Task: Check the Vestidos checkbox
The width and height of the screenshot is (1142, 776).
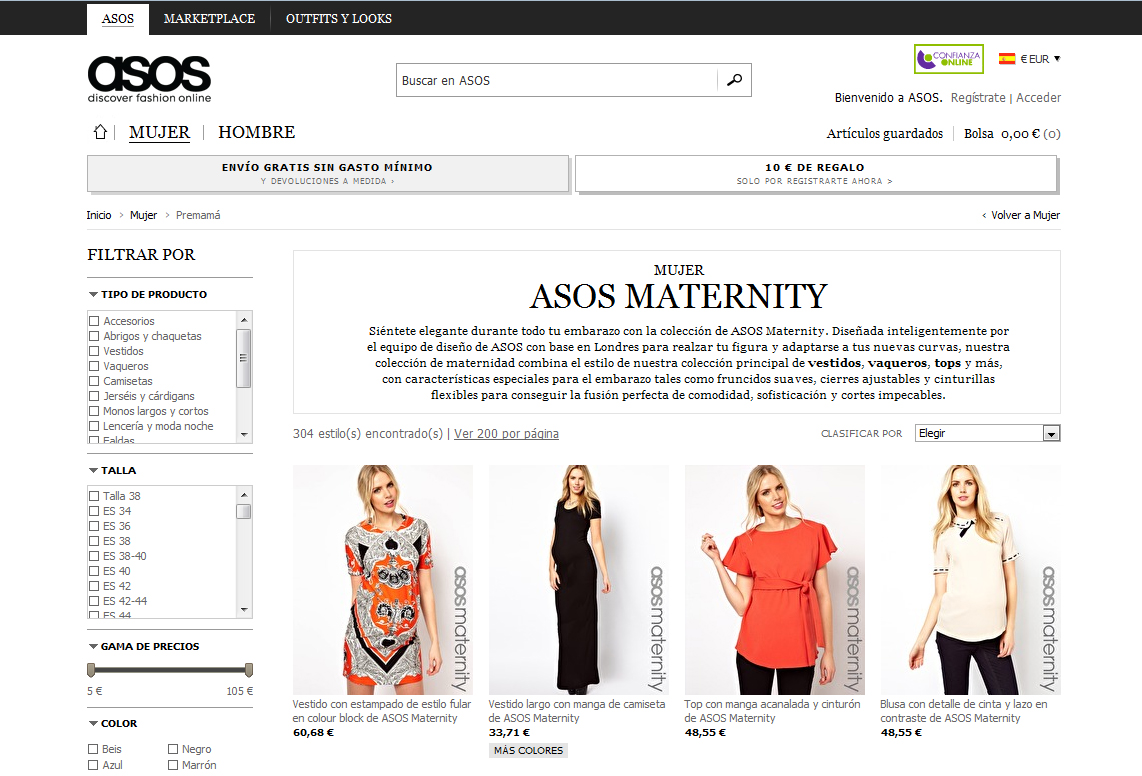Action: (x=94, y=351)
